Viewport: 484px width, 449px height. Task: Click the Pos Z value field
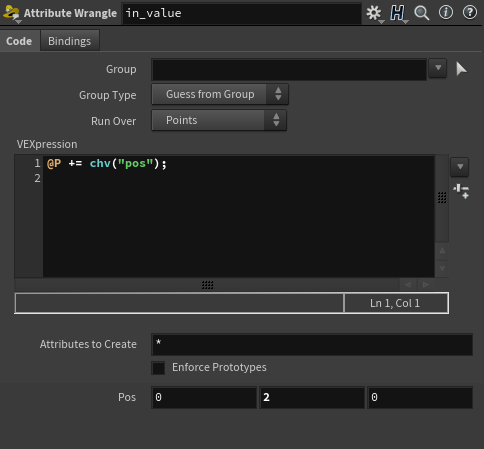[420, 397]
